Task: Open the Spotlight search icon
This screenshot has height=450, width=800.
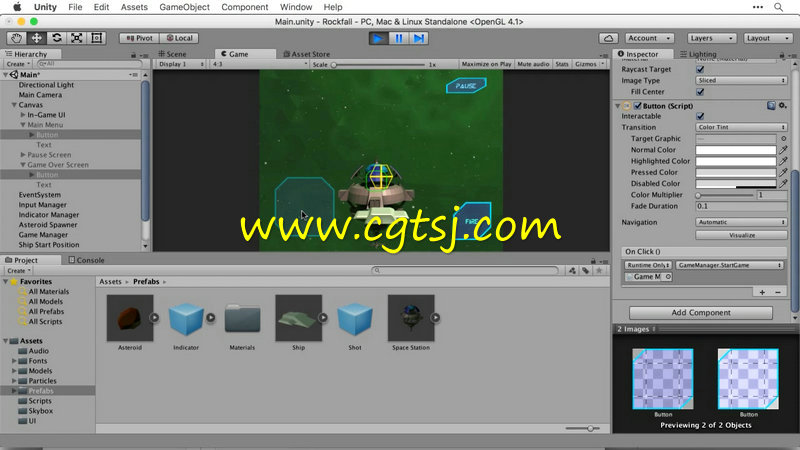Action: pos(778,7)
